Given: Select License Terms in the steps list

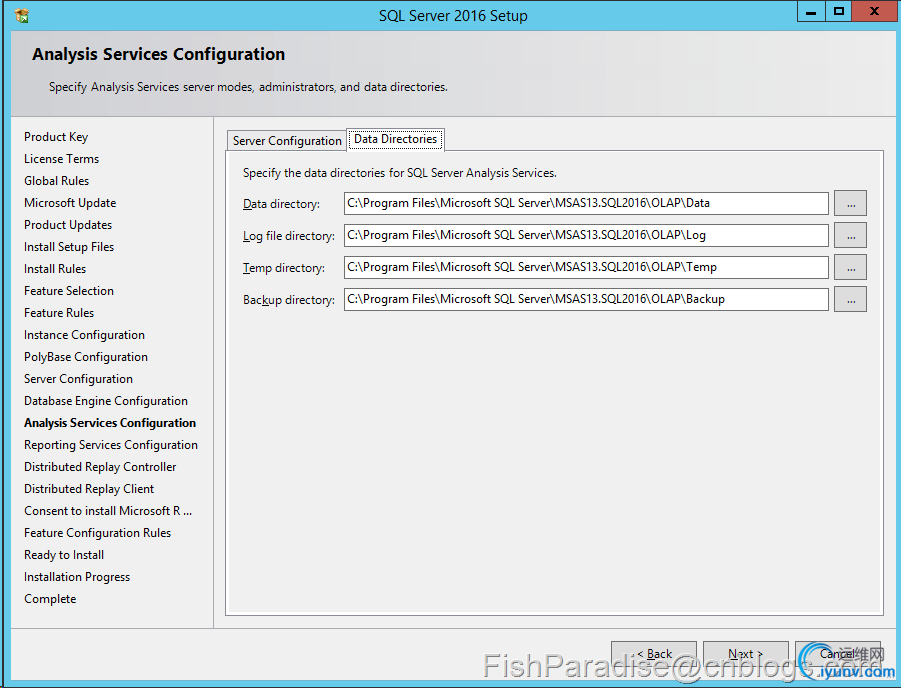Looking at the screenshot, I should coord(61,159).
